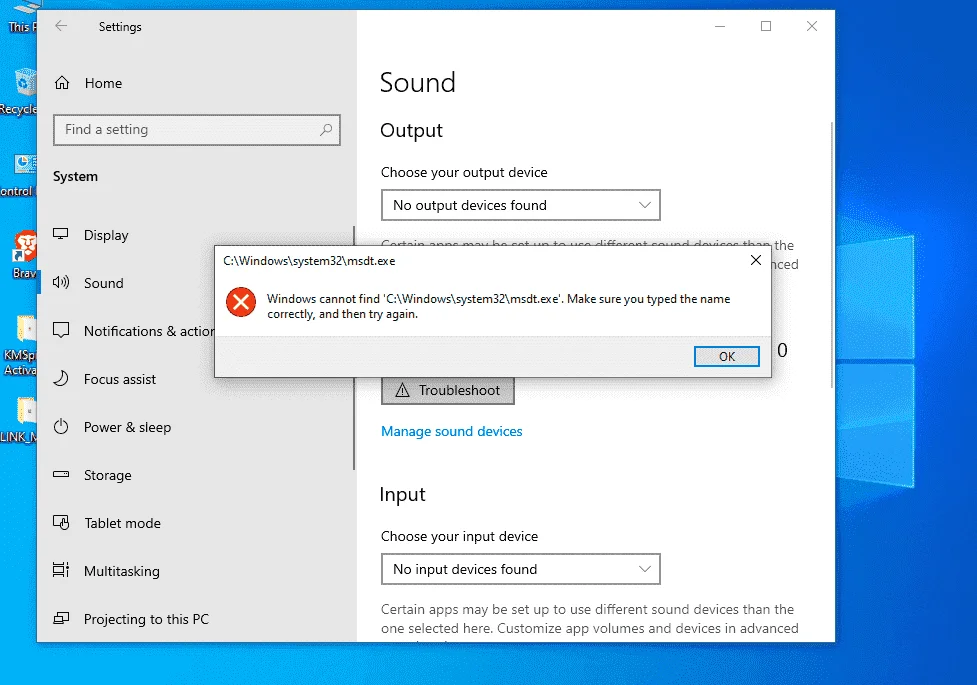The width and height of the screenshot is (977, 685).
Task: Select the LINK_M desktop folder icon
Action: click(x=19, y=419)
